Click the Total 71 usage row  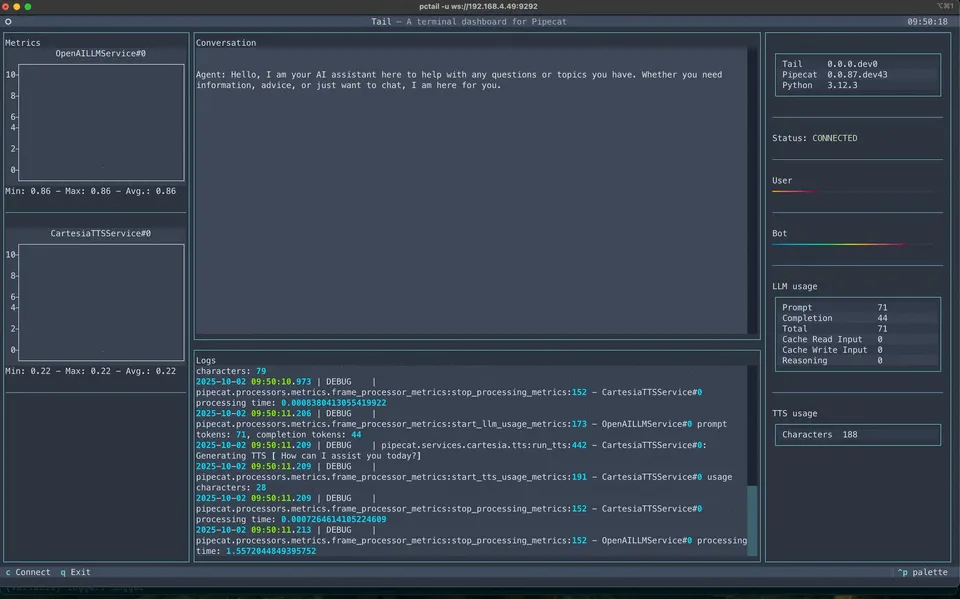pos(858,329)
